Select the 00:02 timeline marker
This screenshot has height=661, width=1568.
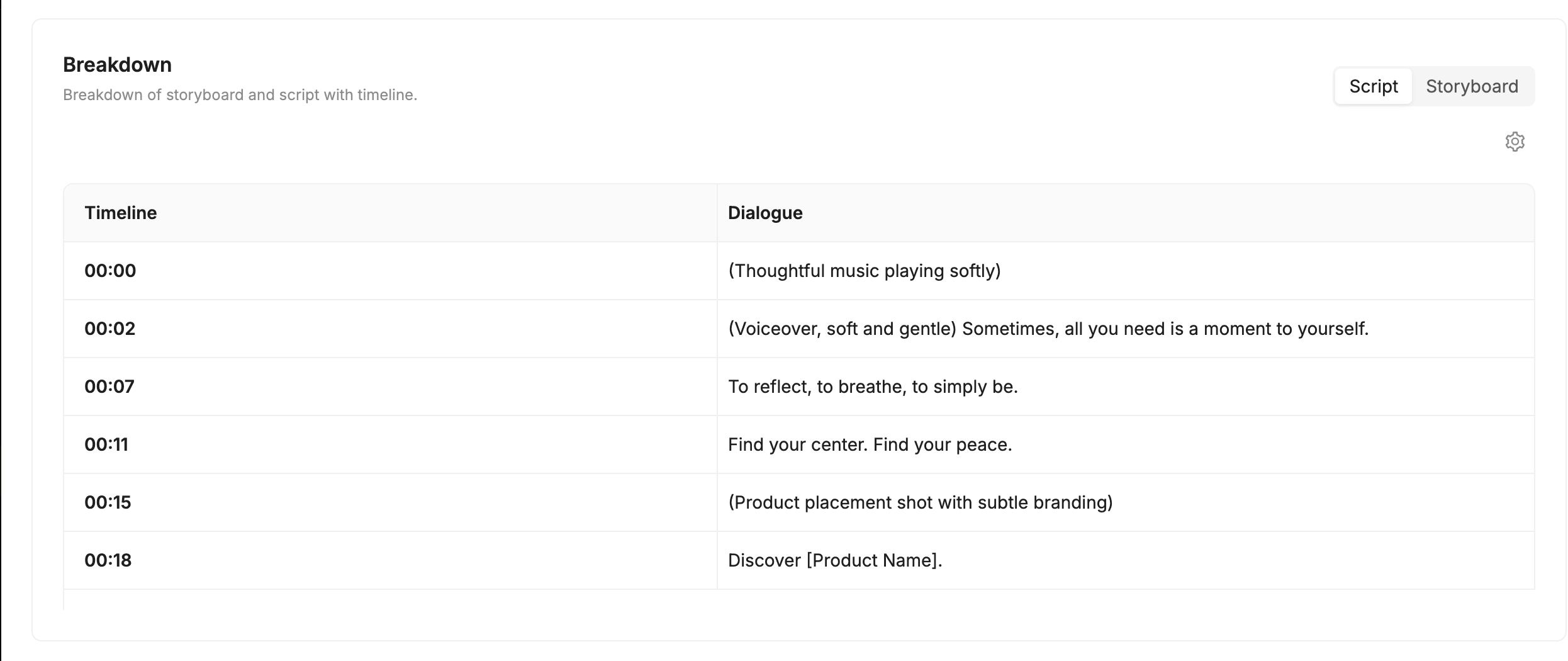110,329
